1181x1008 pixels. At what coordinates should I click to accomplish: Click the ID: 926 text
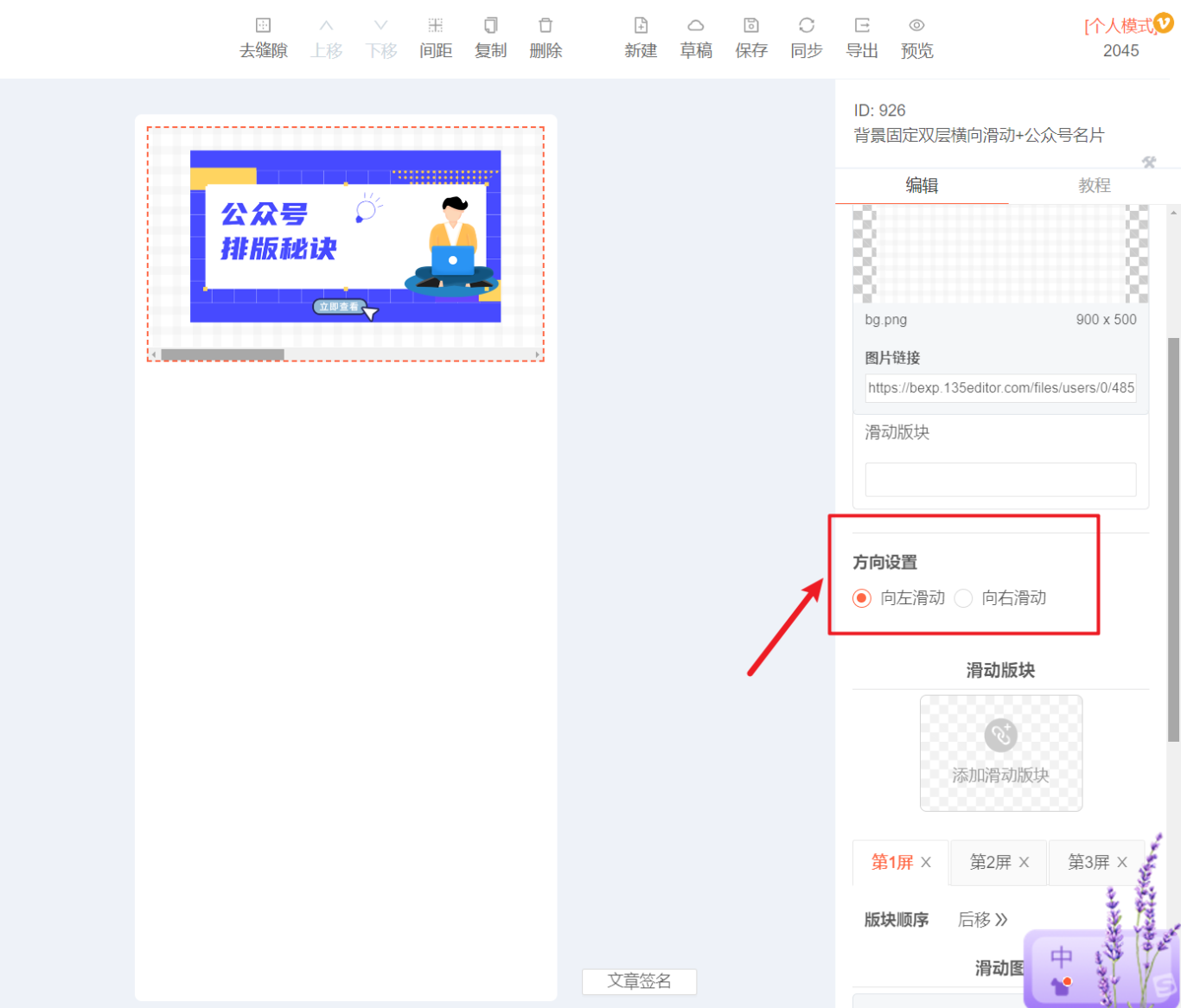click(880, 111)
